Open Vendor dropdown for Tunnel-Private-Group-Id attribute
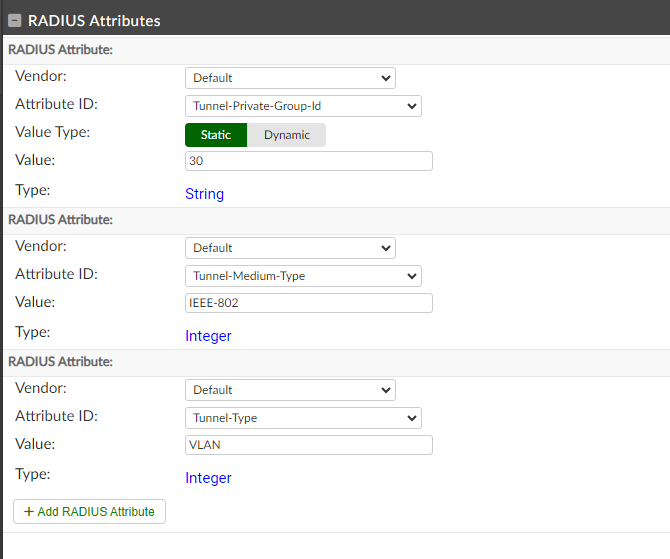 point(290,78)
